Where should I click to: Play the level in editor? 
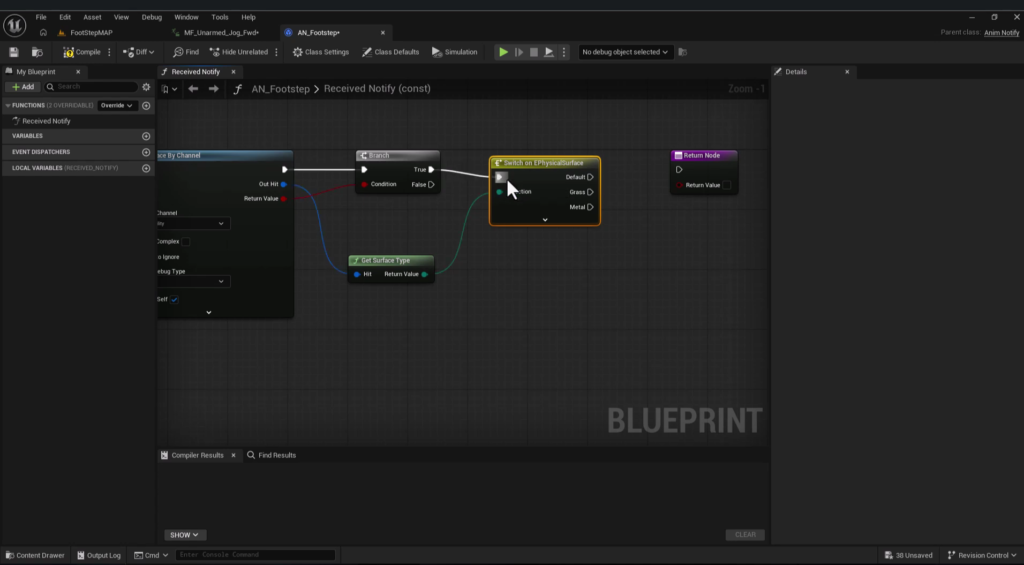pos(504,52)
